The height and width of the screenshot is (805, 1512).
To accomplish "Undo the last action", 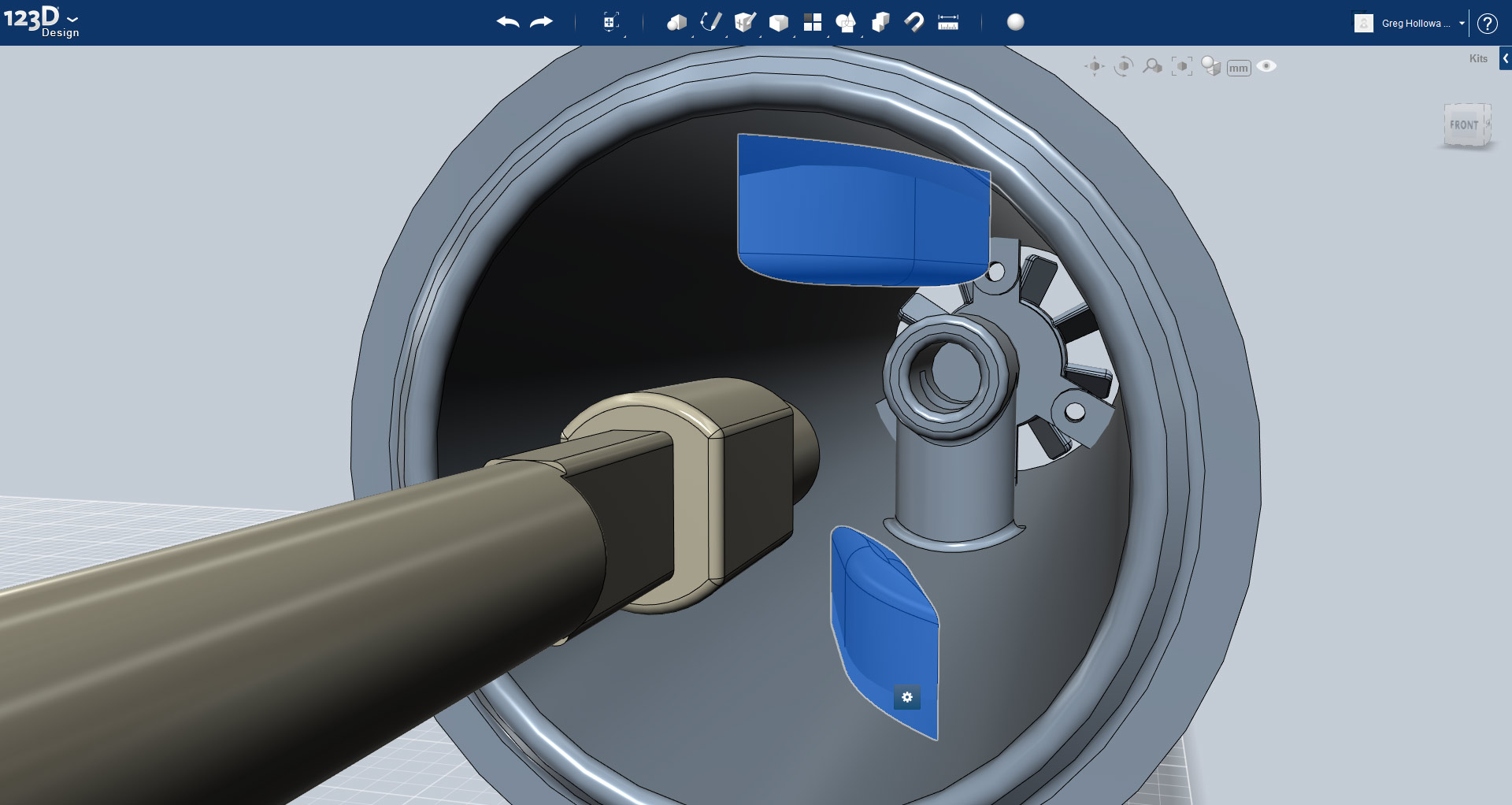I will [x=508, y=22].
